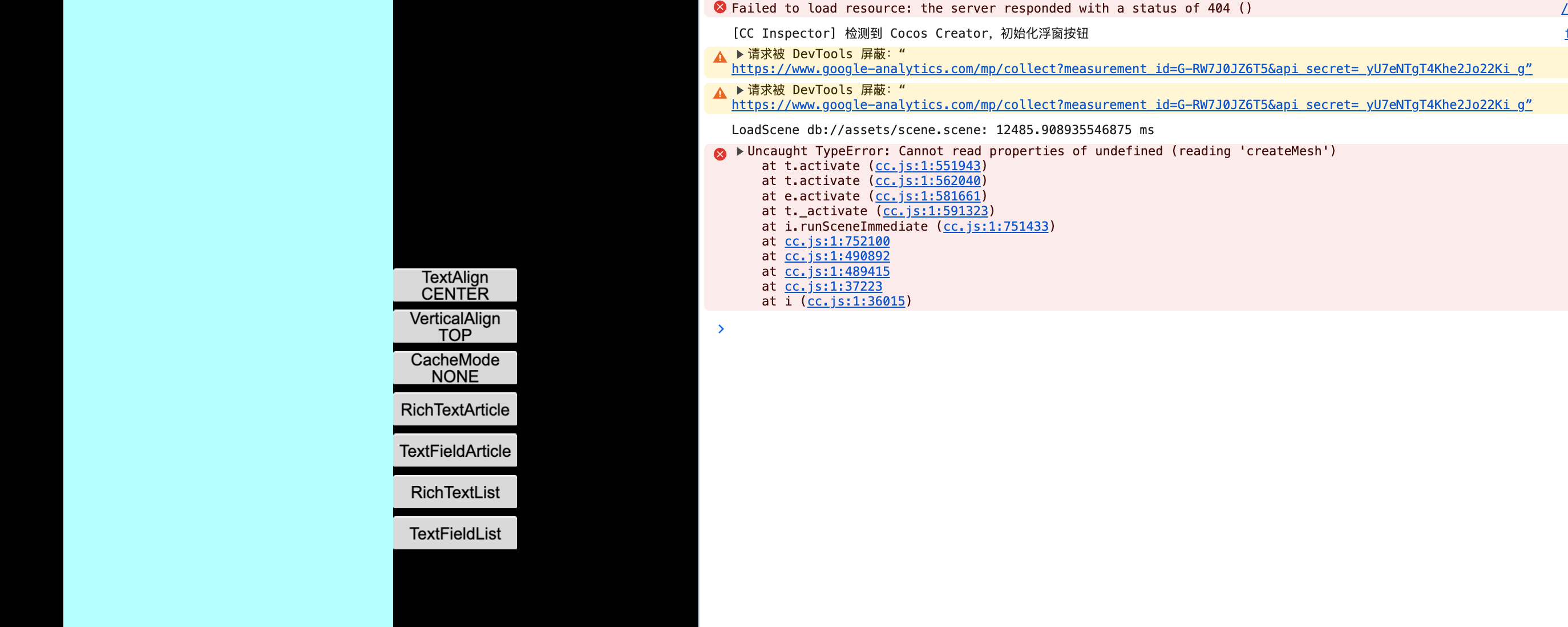
Task: Click the red error icon beside Uncaught TypeError
Action: pyautogui.click(x=720, y=154)
